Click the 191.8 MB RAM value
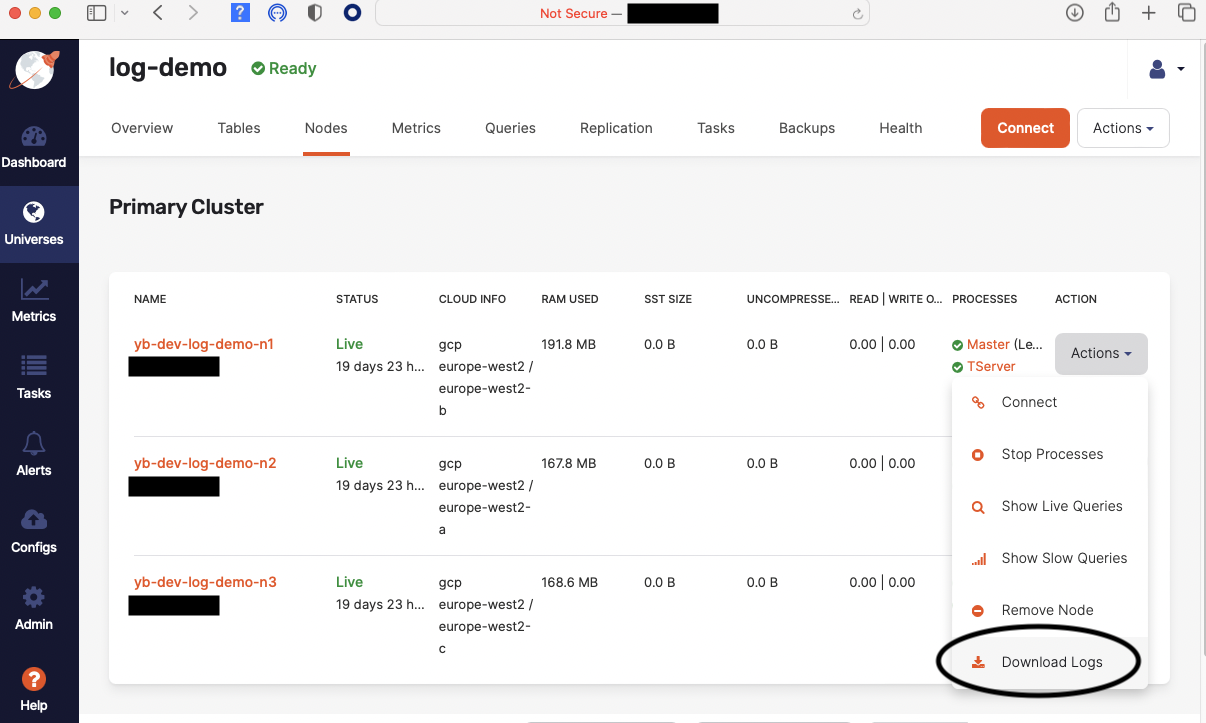 (x=568, y=344)
